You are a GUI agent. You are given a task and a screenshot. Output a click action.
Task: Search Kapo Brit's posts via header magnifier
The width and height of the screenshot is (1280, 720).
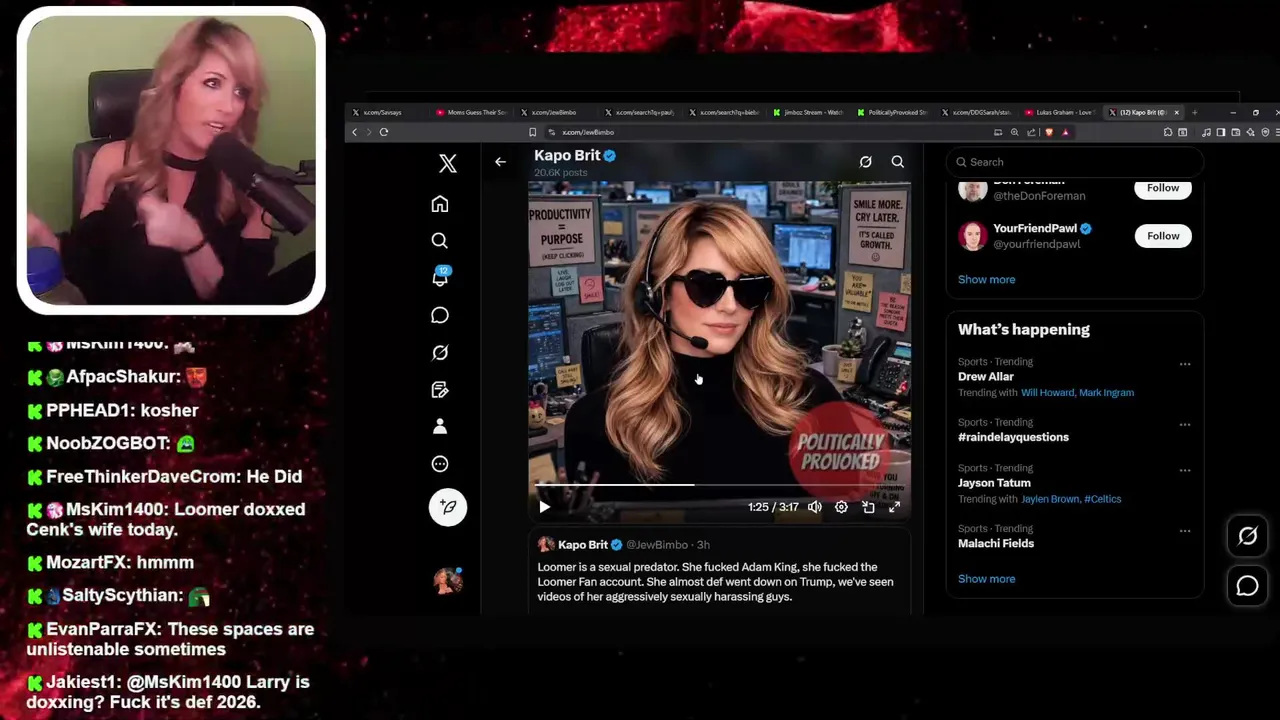[898, 162]
